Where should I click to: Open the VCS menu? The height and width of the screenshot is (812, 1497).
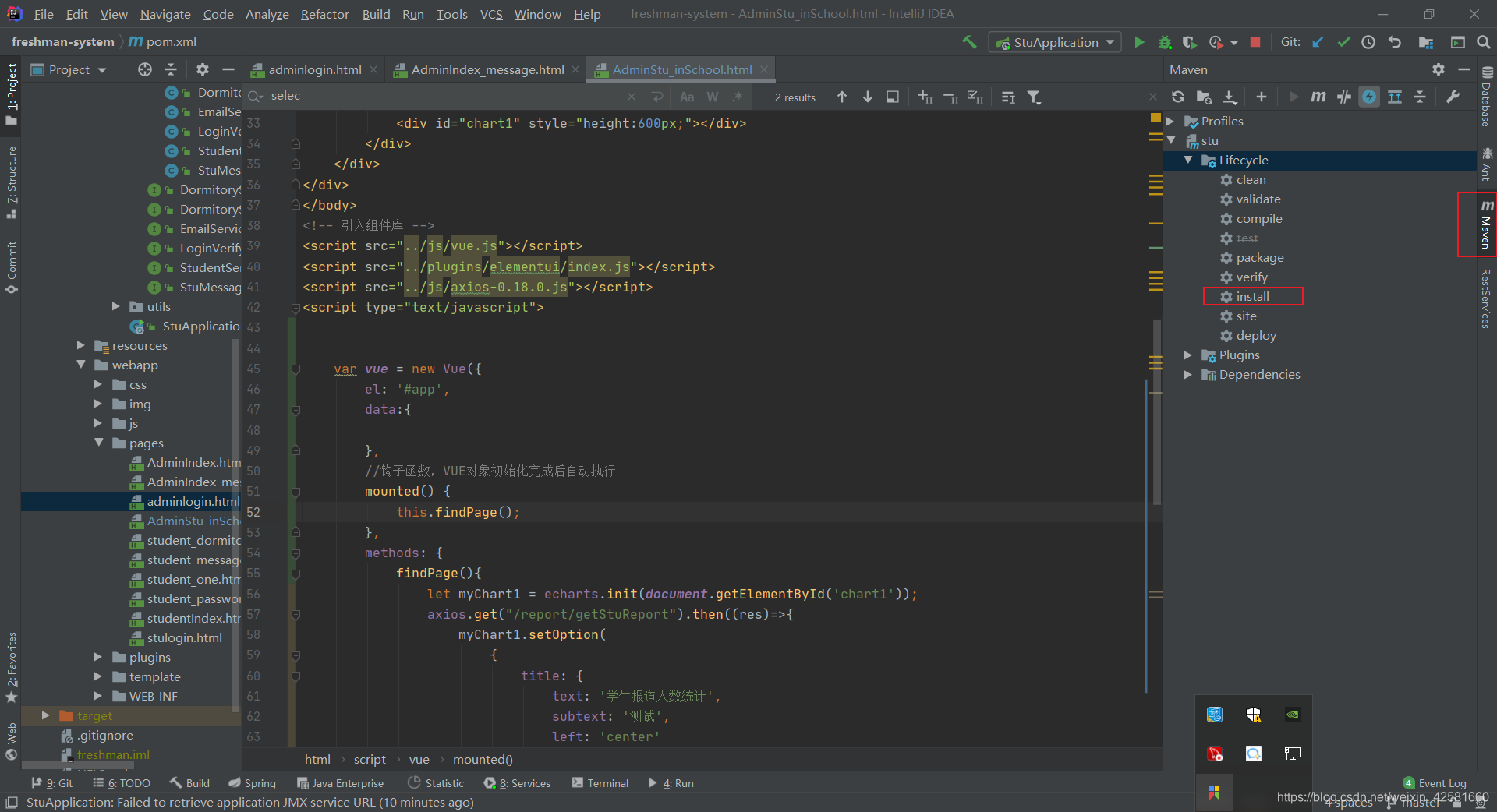(491, 14)
